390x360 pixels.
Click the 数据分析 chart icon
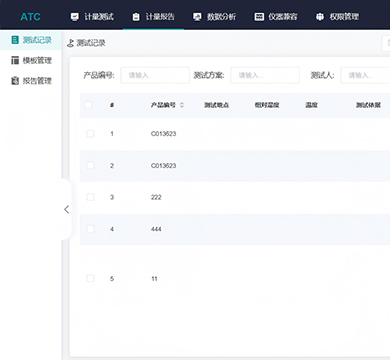tap(197, 17)
